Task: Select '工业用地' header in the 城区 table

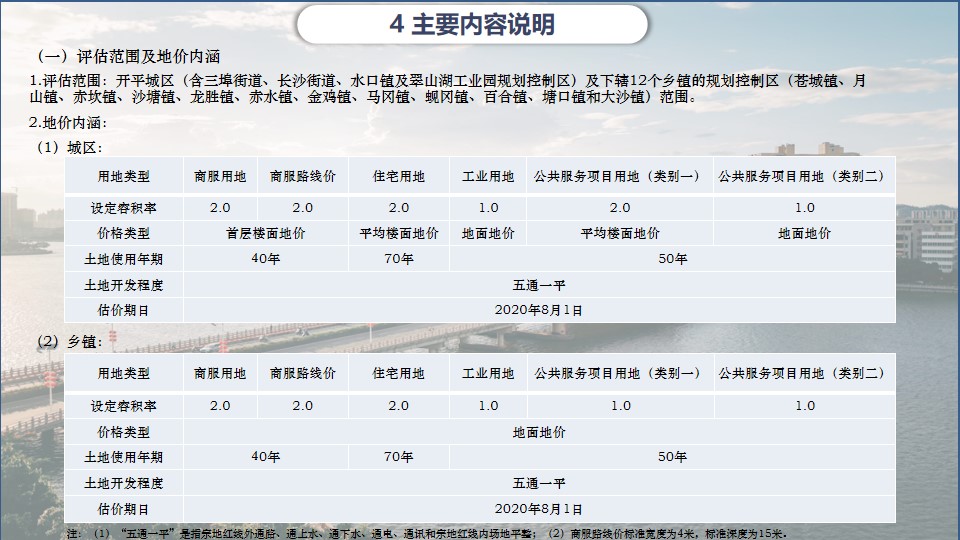Action: 488,177
